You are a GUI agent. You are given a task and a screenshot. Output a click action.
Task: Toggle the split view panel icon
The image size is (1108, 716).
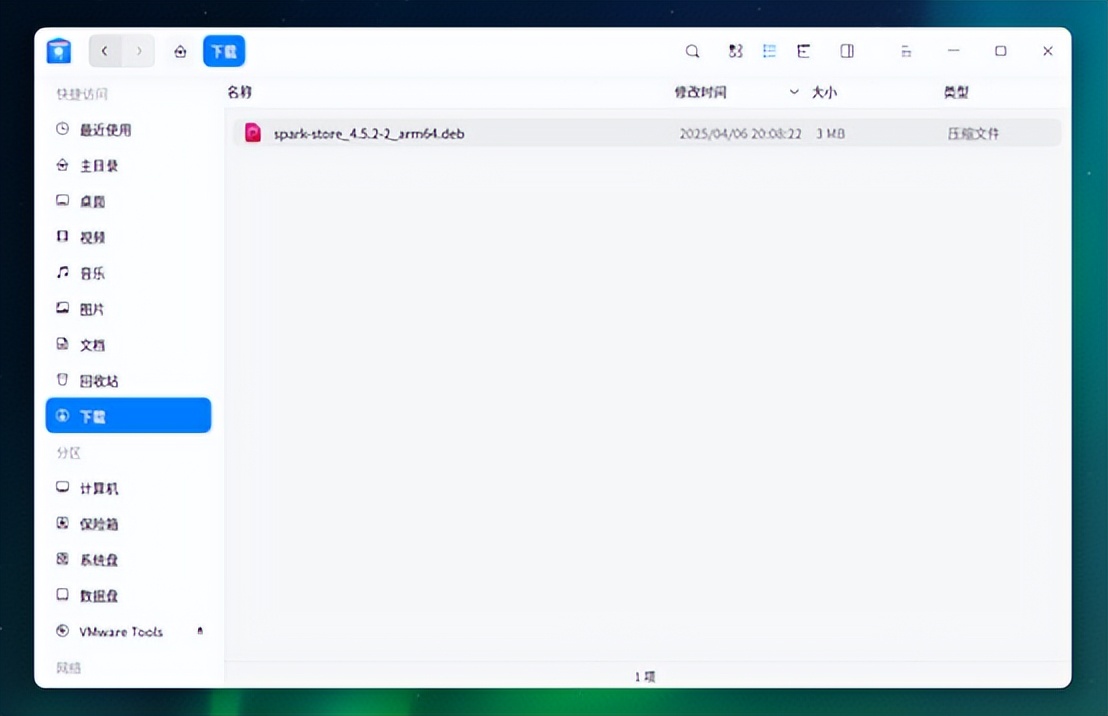(x=846, y=50)
